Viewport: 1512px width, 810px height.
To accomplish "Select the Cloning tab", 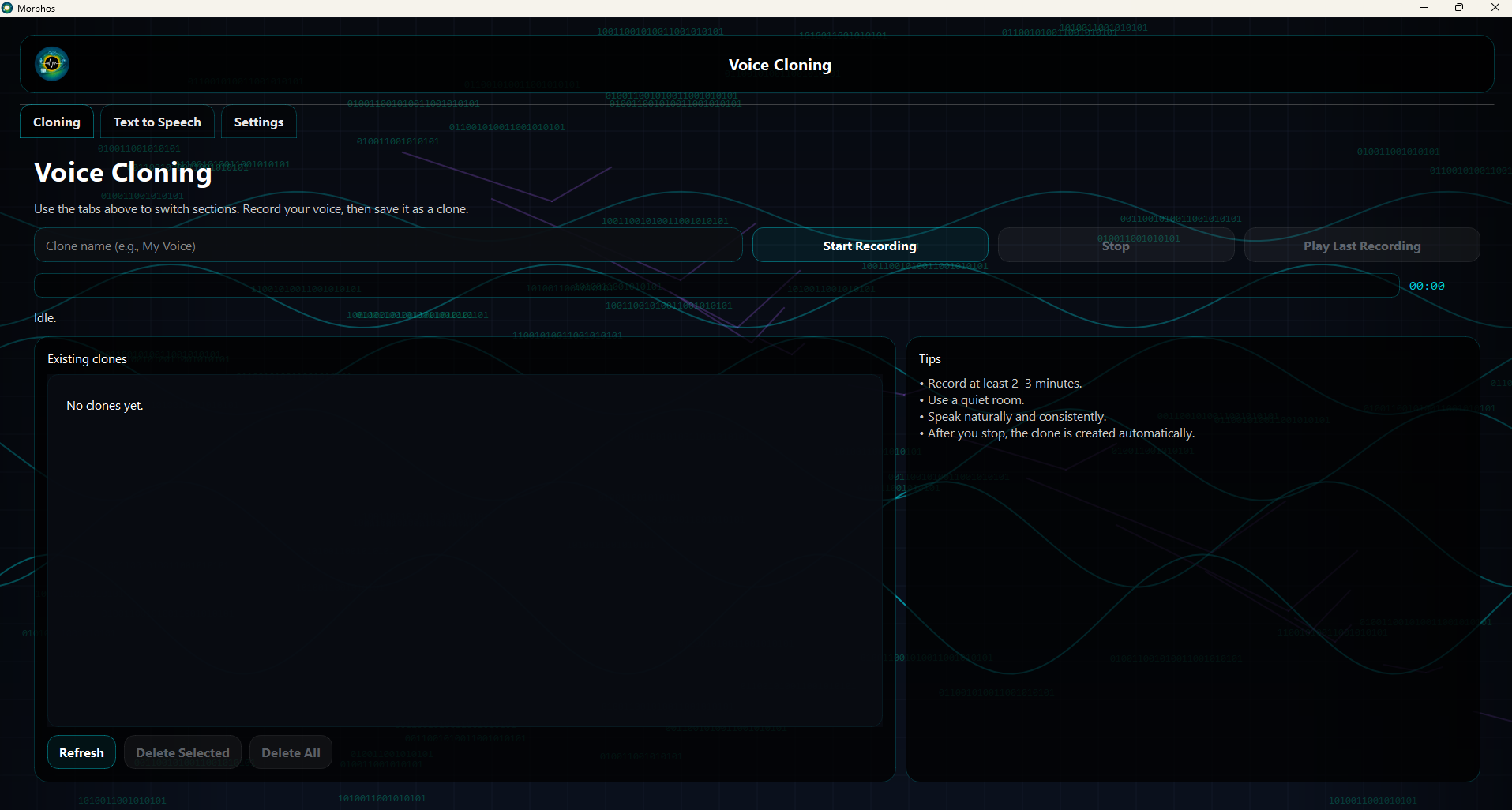I will (56, 122).
